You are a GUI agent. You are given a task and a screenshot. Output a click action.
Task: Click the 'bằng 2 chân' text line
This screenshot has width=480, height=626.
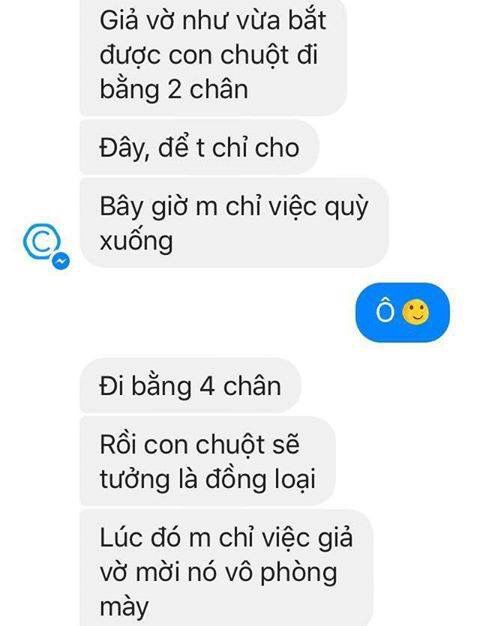click(x=174, y=89)
